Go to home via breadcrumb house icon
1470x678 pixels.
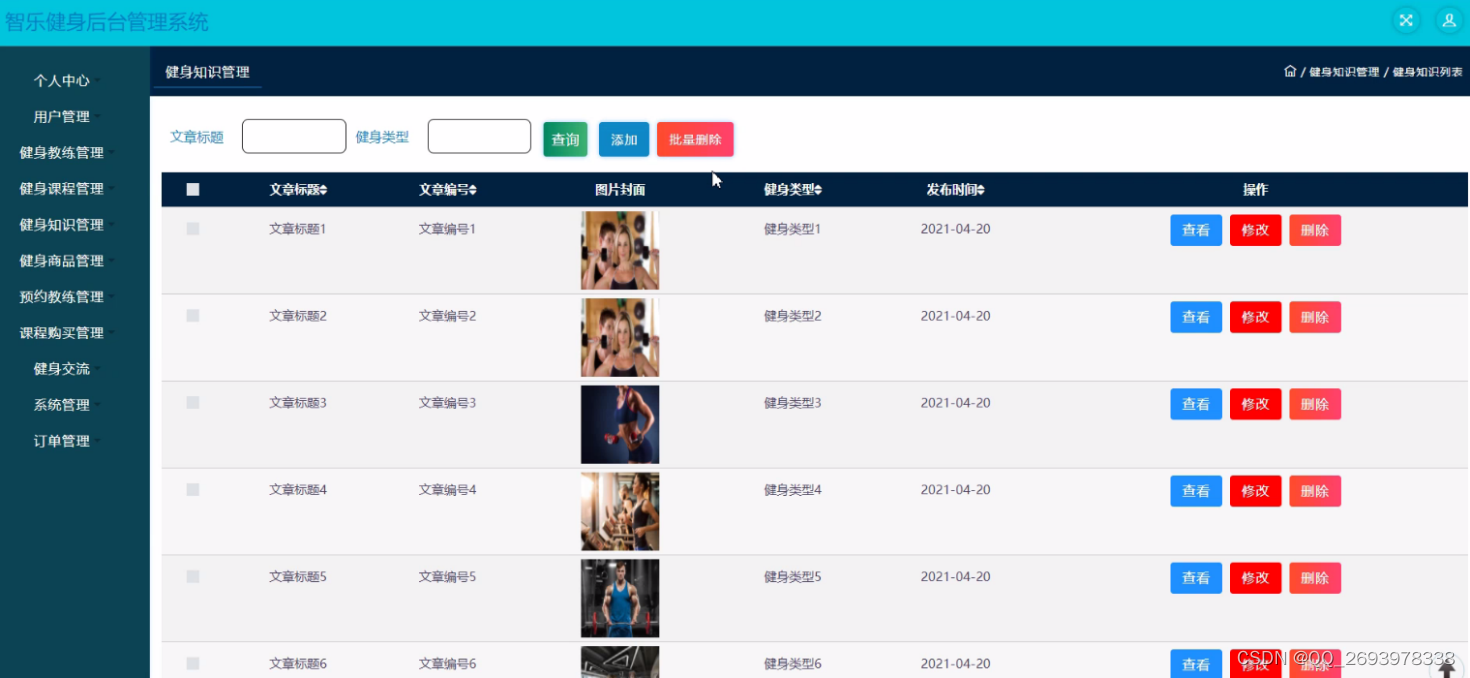(1290, 72)
